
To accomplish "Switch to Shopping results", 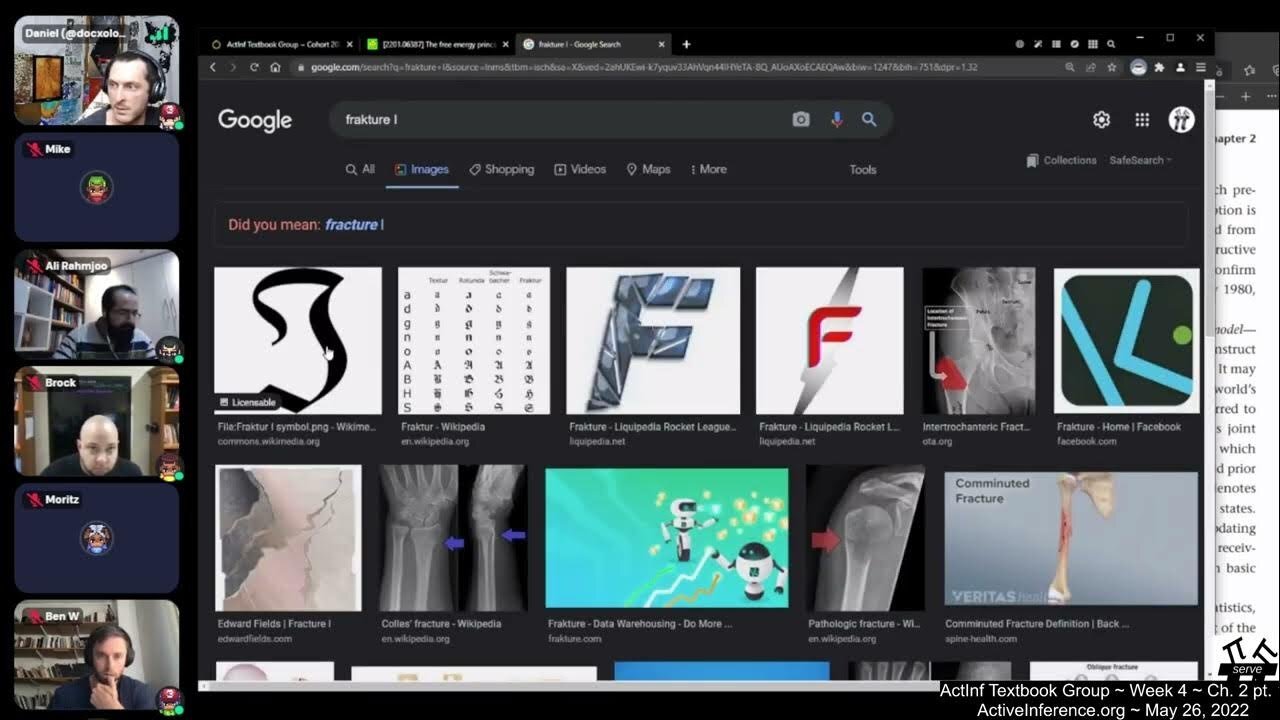I will [x=502, y=169].
